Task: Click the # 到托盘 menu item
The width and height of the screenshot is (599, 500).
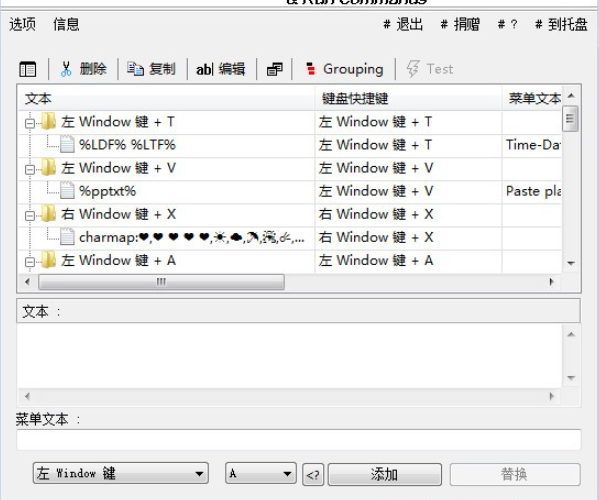Action: (x=561, y=24)
